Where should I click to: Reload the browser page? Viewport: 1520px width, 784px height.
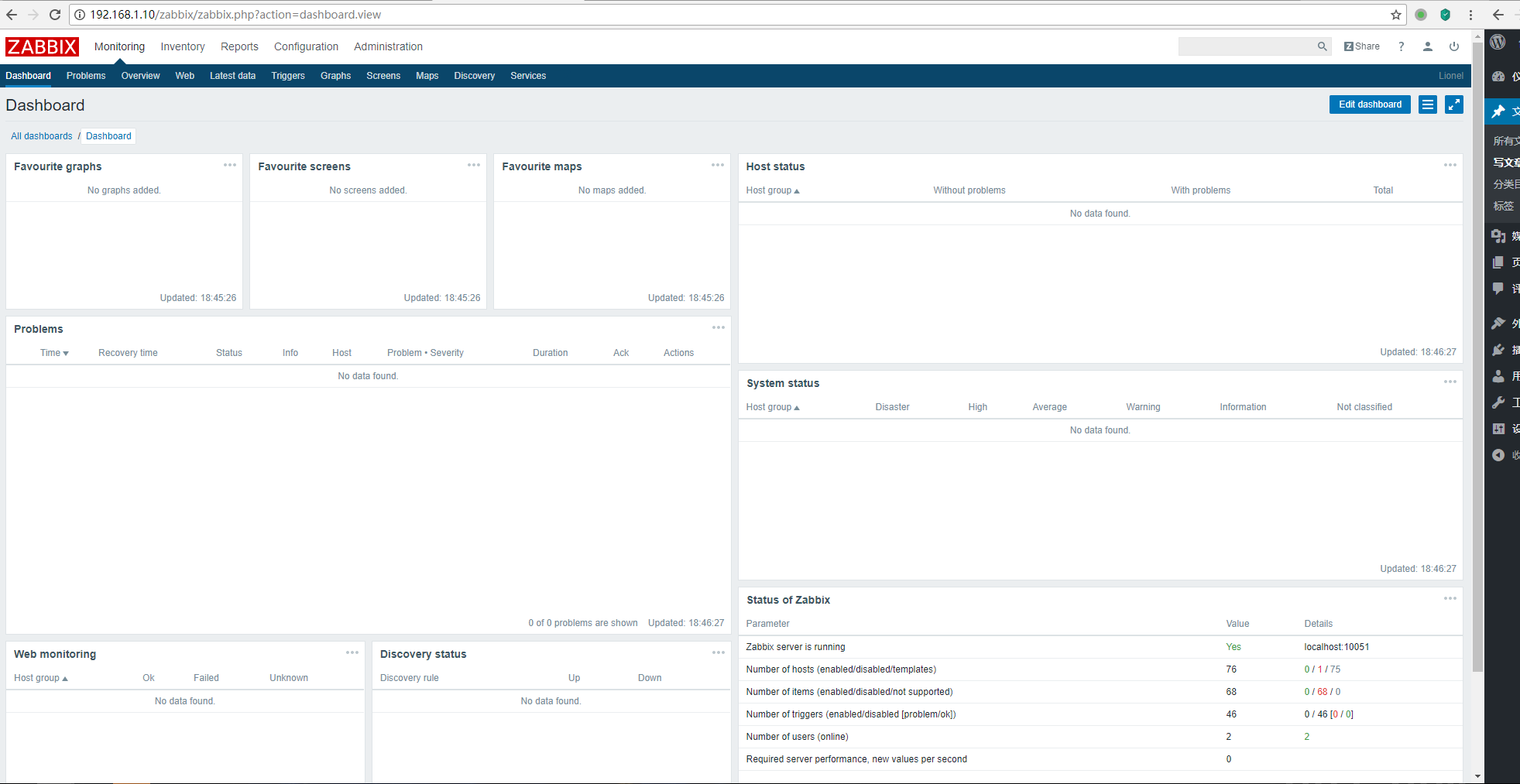tap(55, 15)
